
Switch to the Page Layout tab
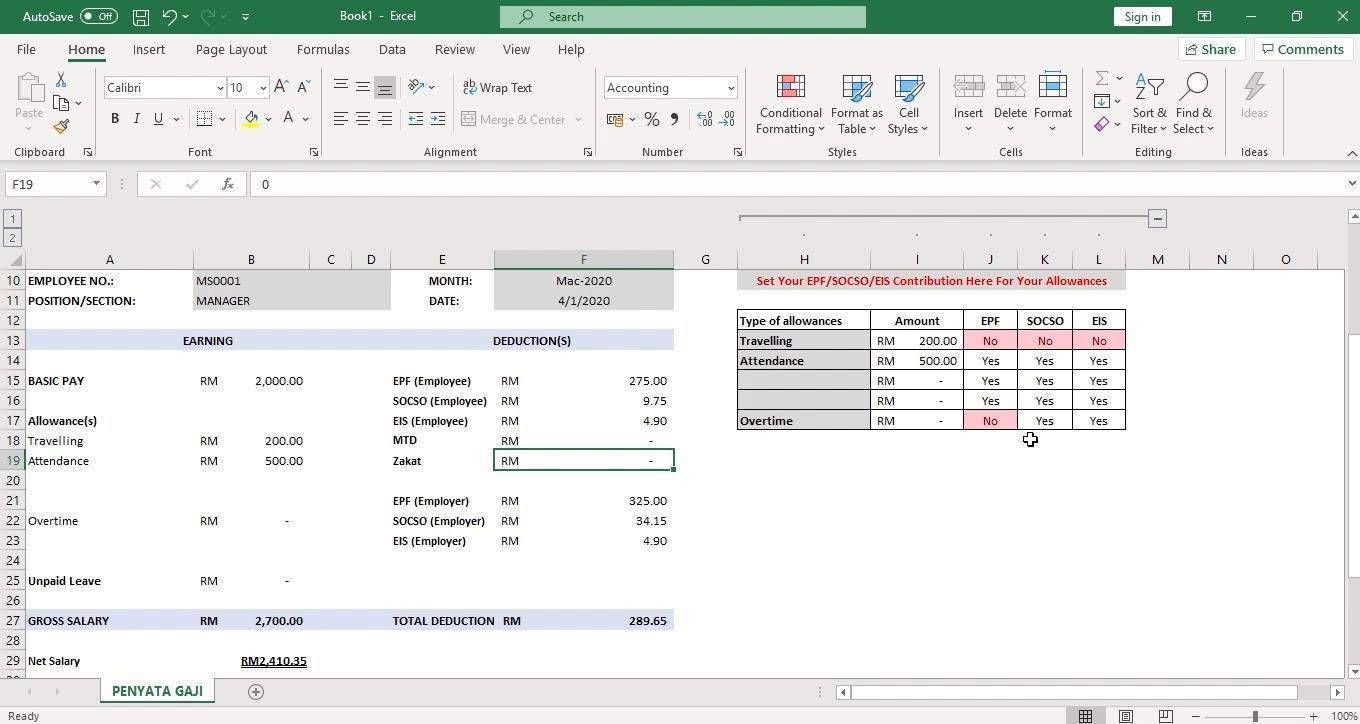[231, 49]
